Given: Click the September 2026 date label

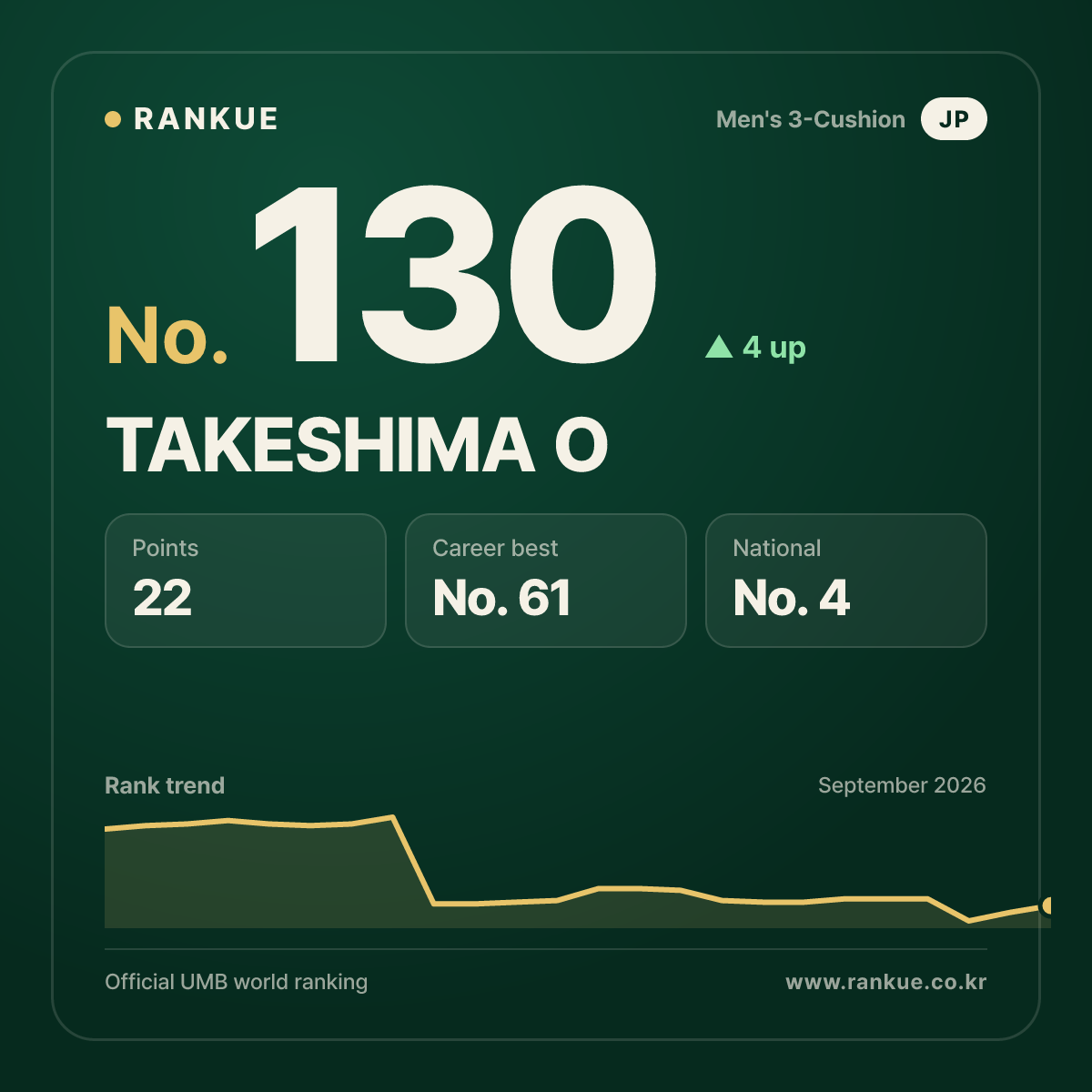Looking at the screenshot, I should point(902,785).
